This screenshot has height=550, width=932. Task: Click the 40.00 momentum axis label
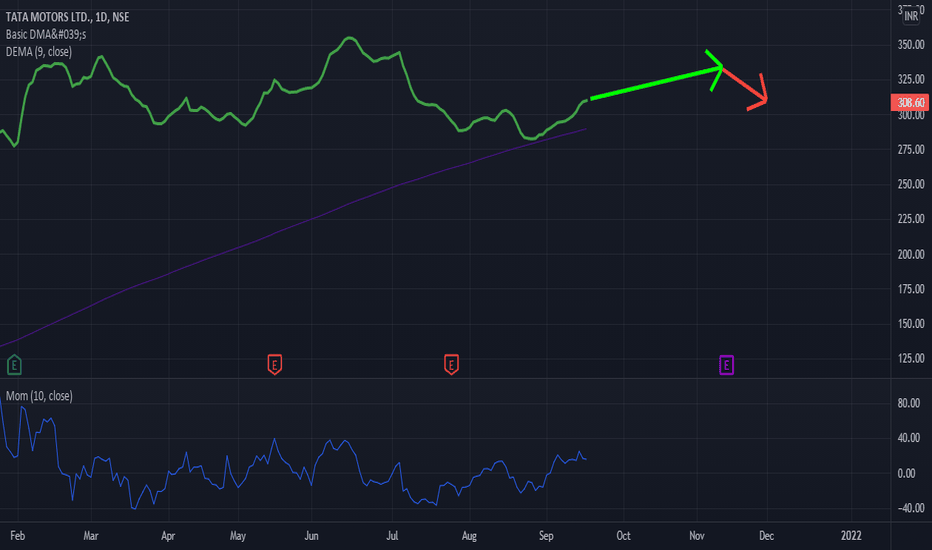click(909, 438)
